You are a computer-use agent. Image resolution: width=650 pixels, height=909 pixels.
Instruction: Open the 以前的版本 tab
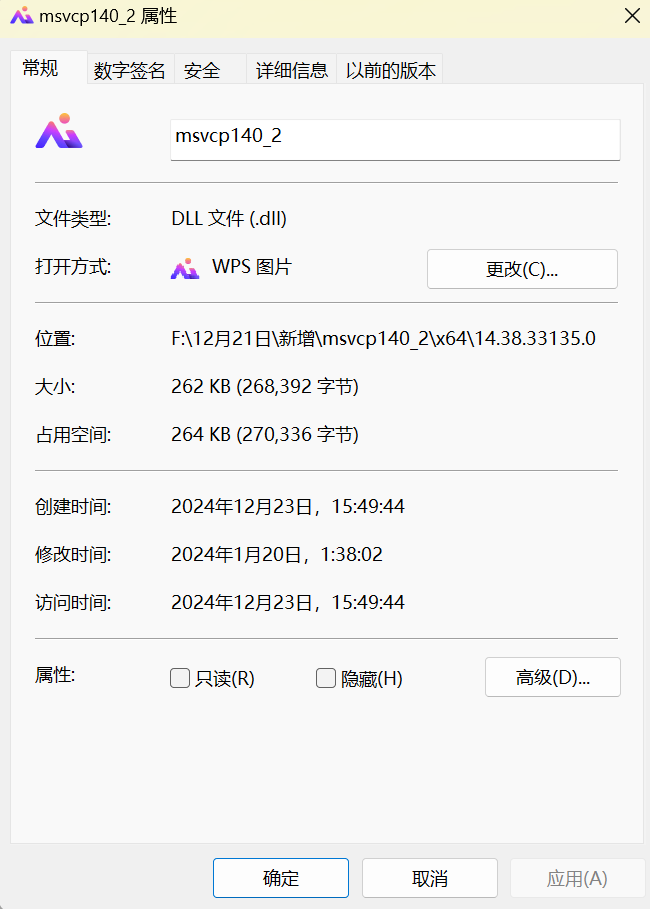pyautogui.click(x=390, y=70)
